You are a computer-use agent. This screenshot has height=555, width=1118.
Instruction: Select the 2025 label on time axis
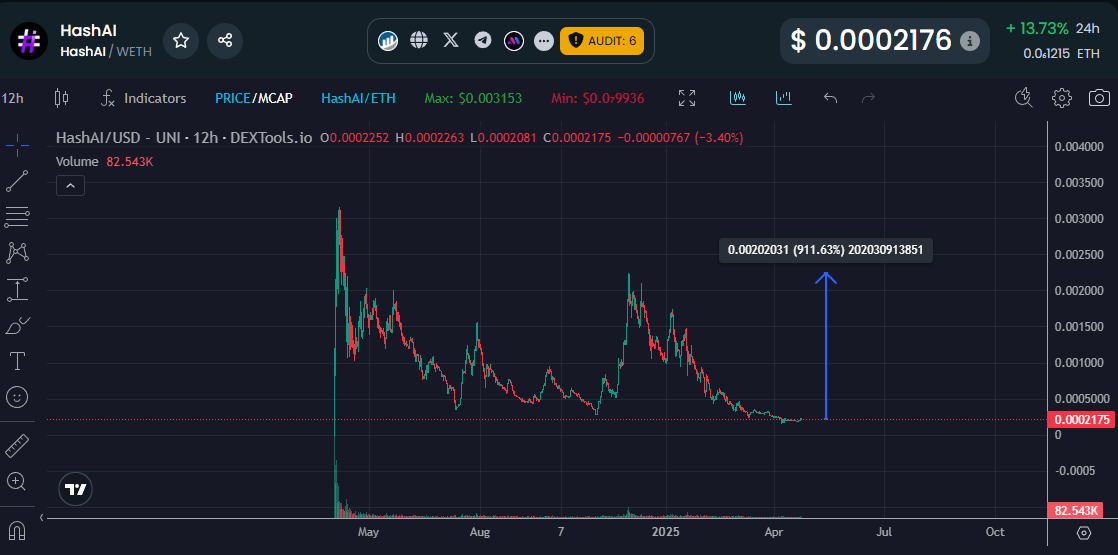(x=666, y=532)
